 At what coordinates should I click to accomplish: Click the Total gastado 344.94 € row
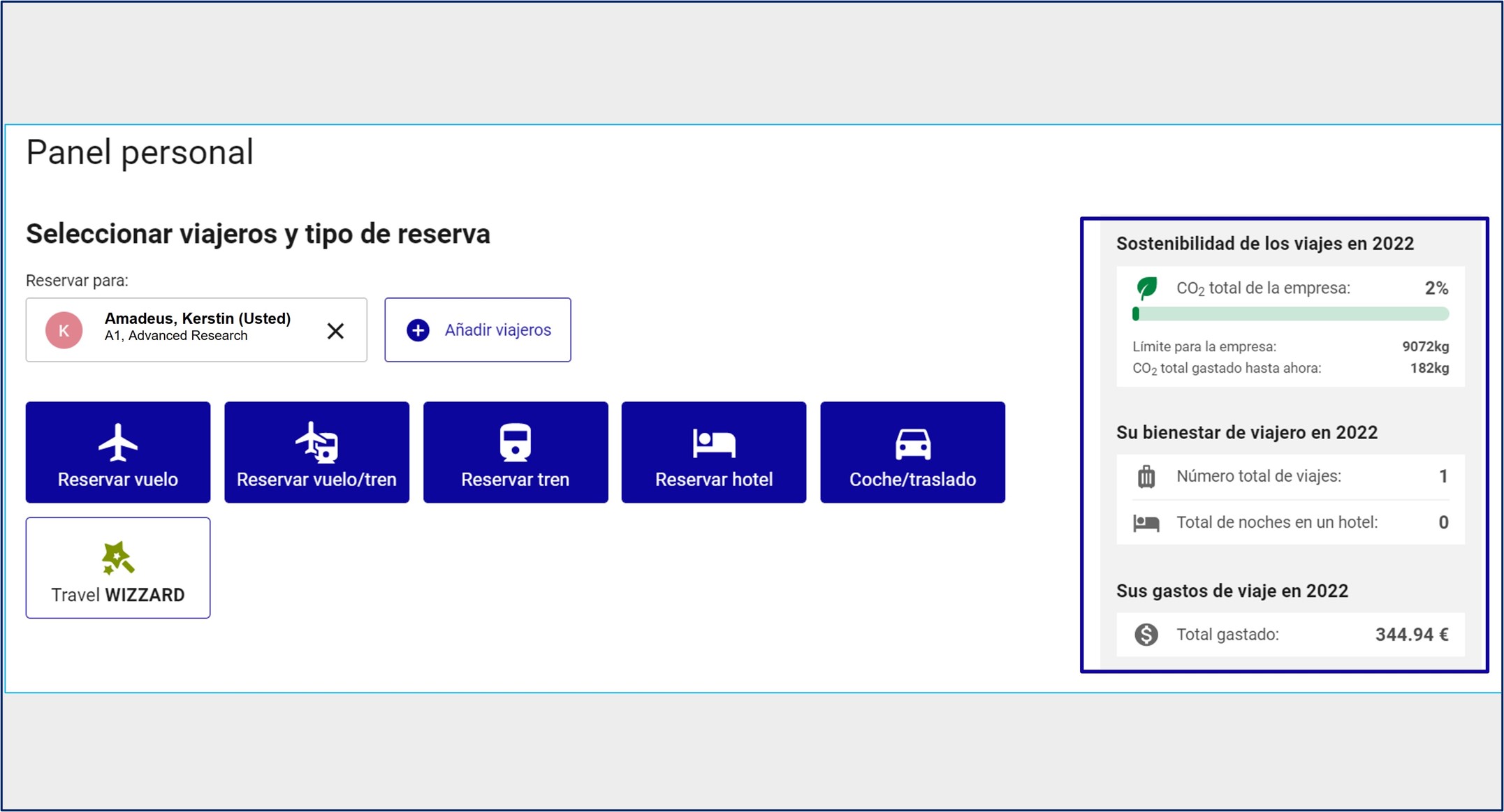click(1290, 635)
